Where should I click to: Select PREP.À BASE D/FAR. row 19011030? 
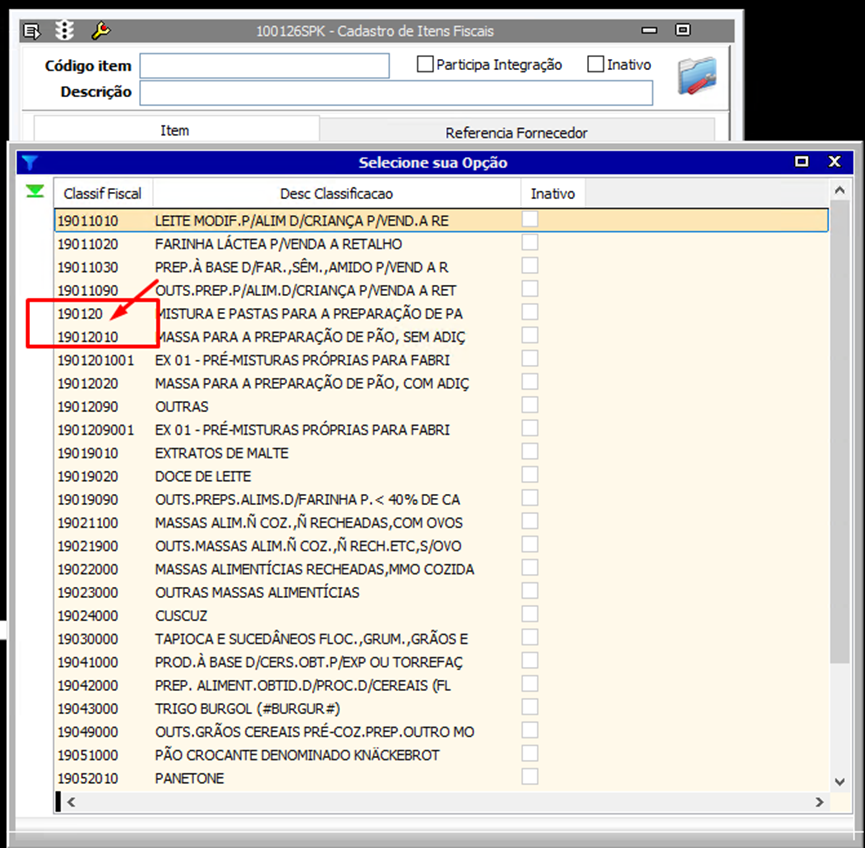point(441,267)
